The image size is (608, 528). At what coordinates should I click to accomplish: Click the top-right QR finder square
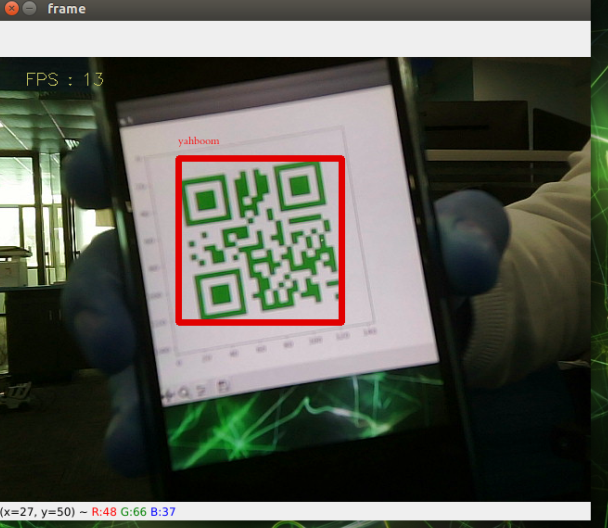(x=299, y=184)
